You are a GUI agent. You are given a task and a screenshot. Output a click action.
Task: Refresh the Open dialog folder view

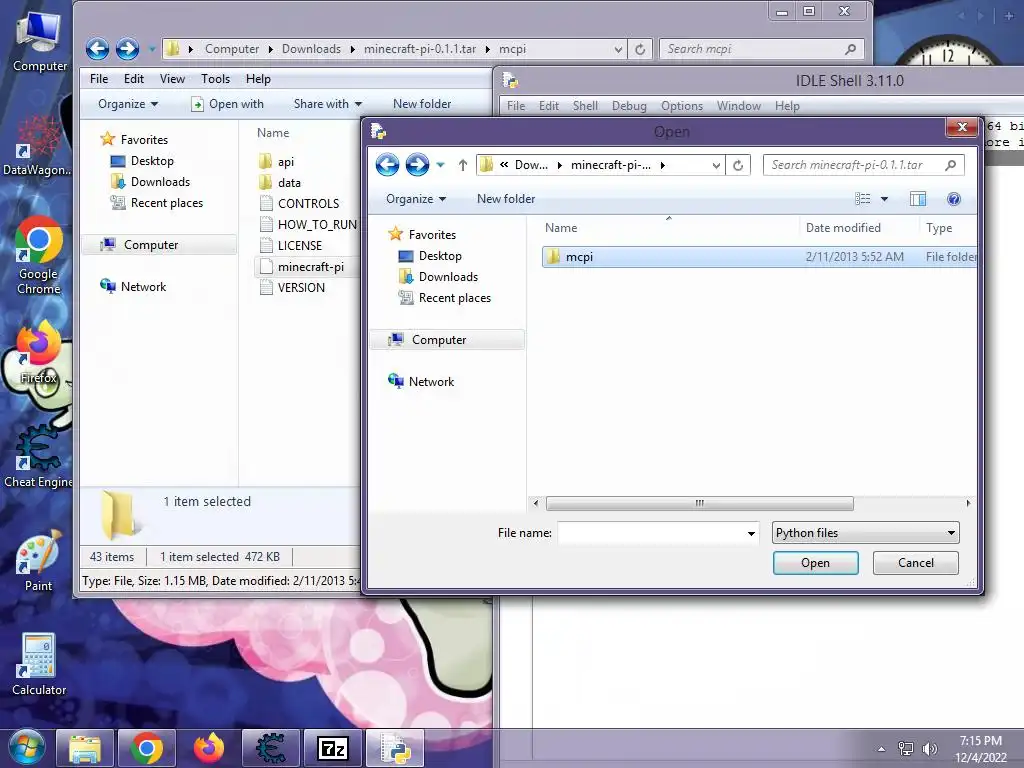click(x=738, y=165)
